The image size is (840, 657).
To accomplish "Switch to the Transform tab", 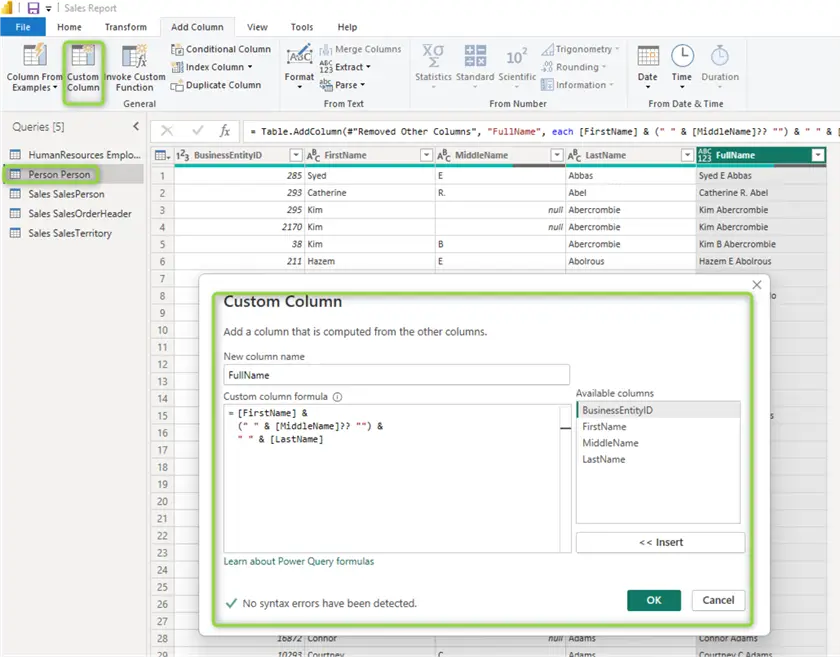I will pos(126,27).
